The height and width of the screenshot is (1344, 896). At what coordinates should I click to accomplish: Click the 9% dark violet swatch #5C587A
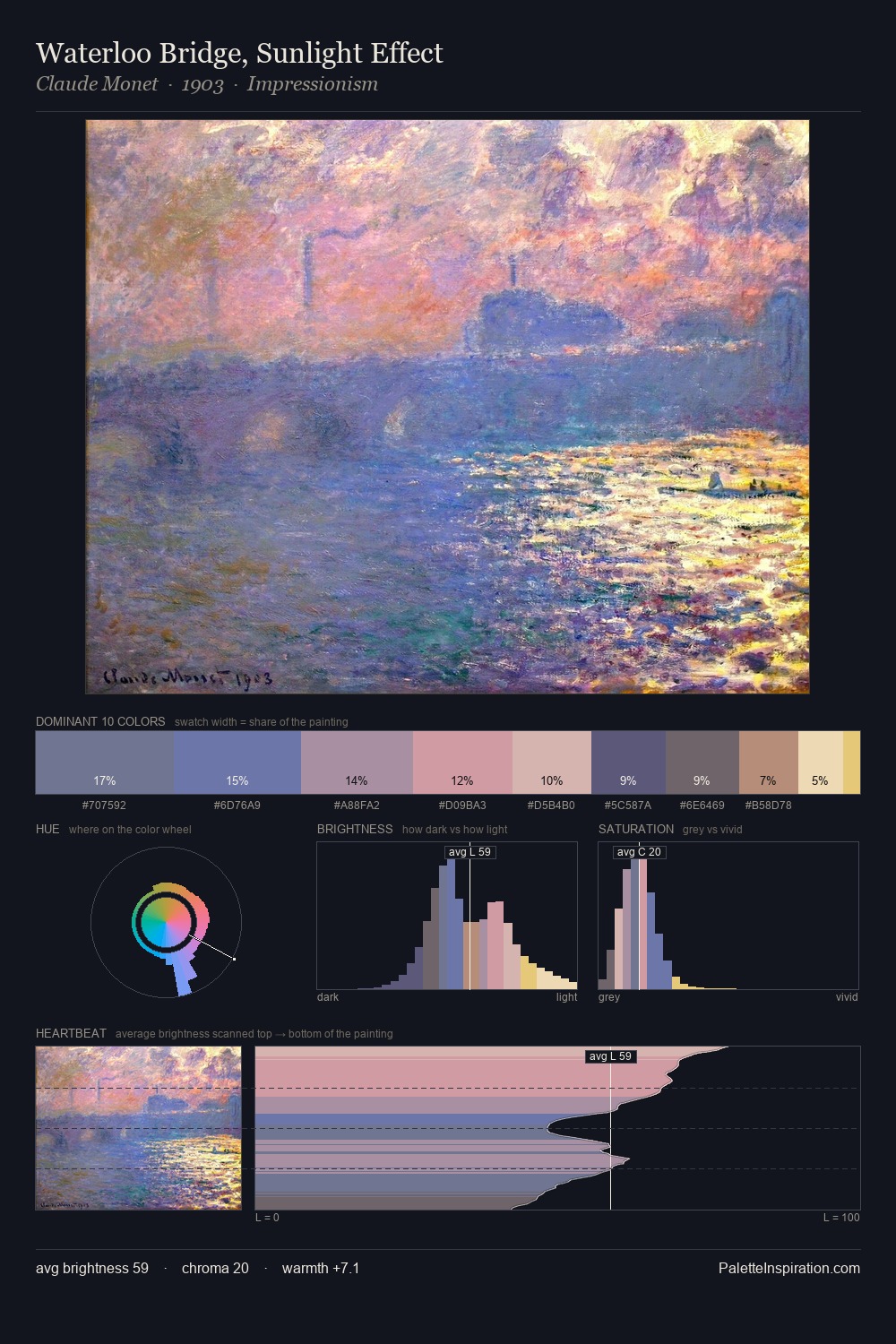tap(628, 762)
